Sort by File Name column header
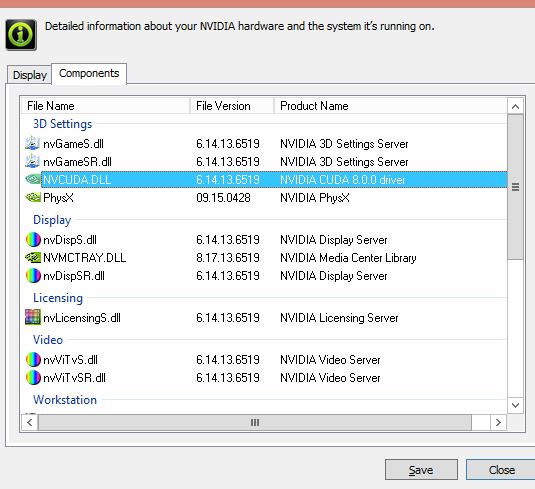The image size is (535, 489). tap(105, 106)
